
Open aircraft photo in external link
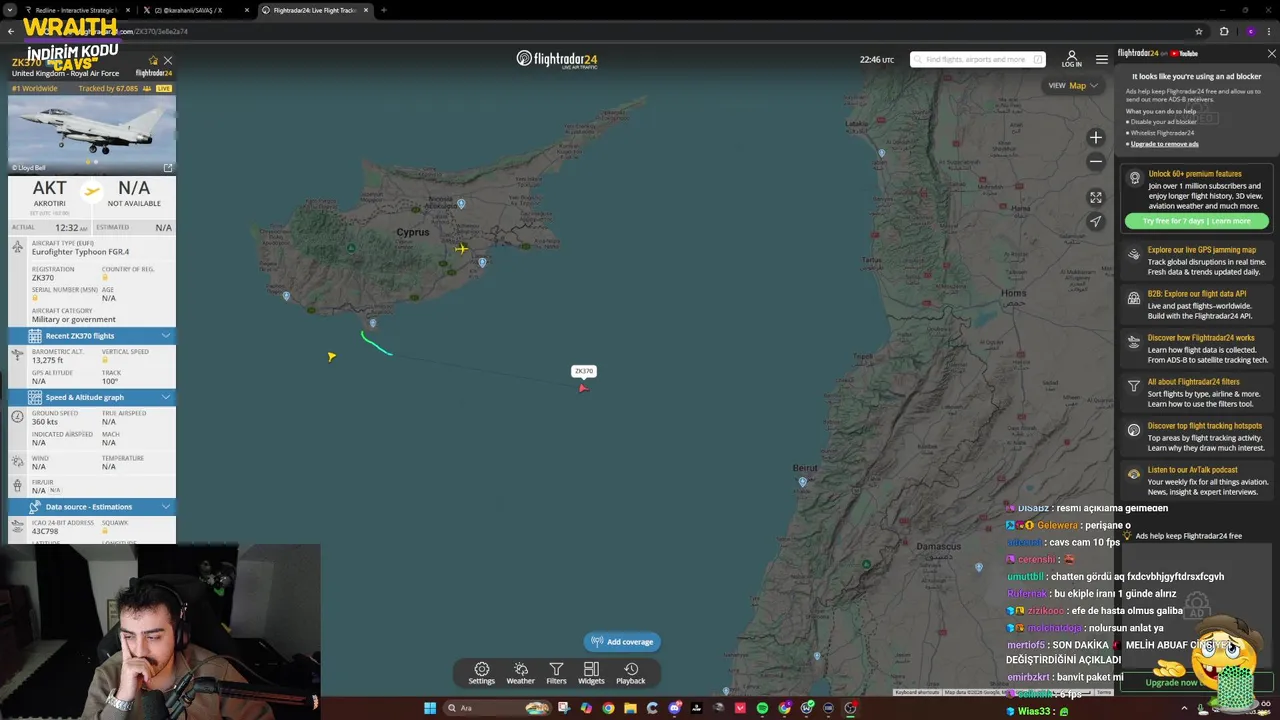168,168
